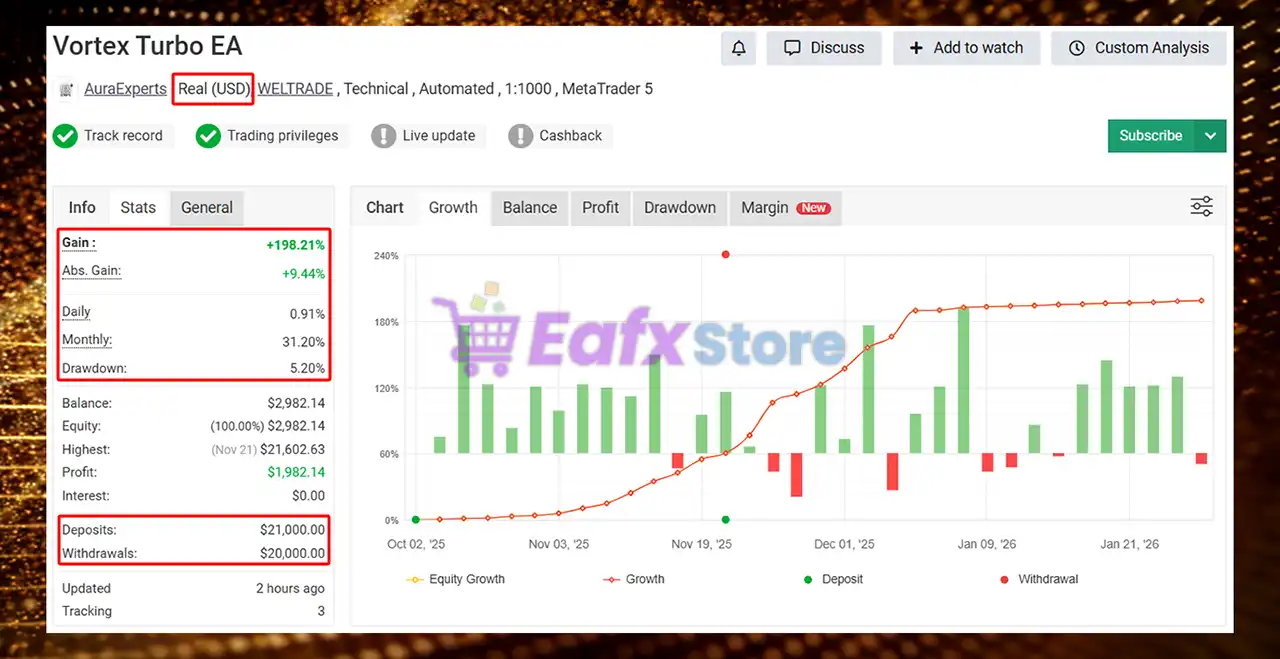Viewport: 1280px width, 659px height.
Task: Open the chart filter sliders icon
Action: click(x=1201, y=204)
